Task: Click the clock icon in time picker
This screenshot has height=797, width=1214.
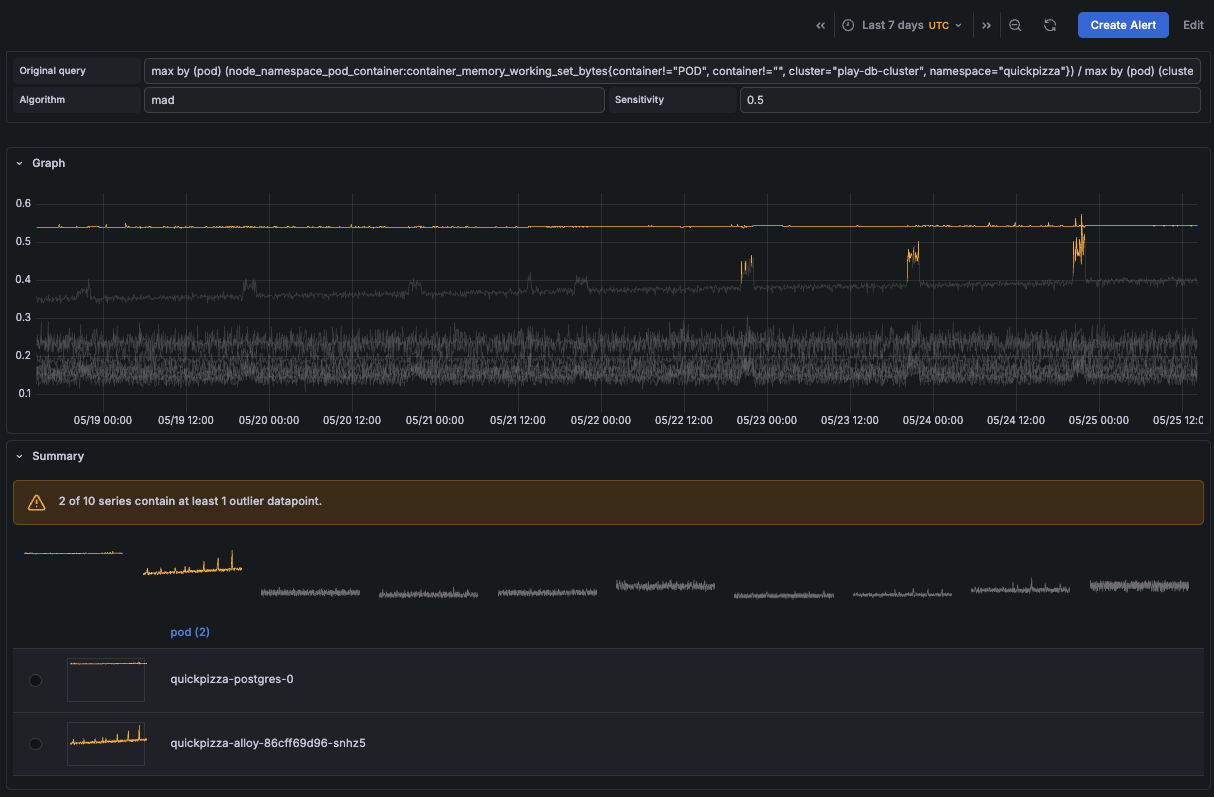Action: (848, 25)
